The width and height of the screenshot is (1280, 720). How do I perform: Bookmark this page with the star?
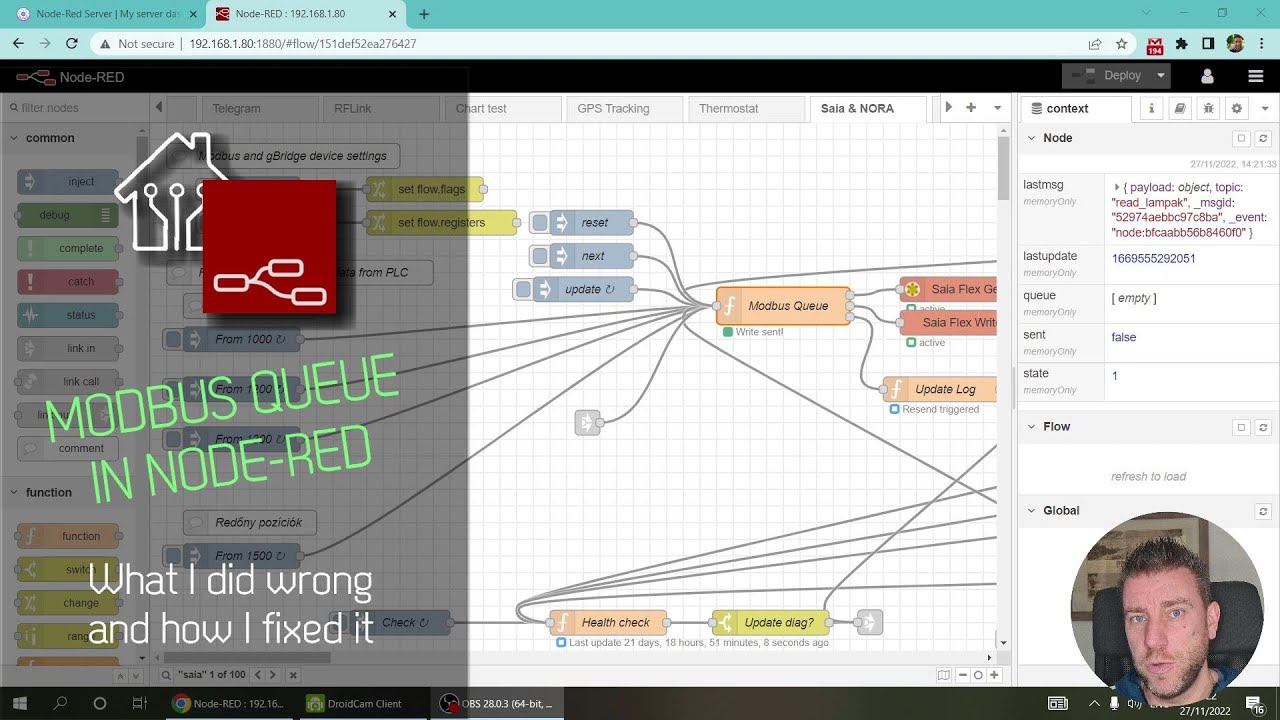[1122, 44]
